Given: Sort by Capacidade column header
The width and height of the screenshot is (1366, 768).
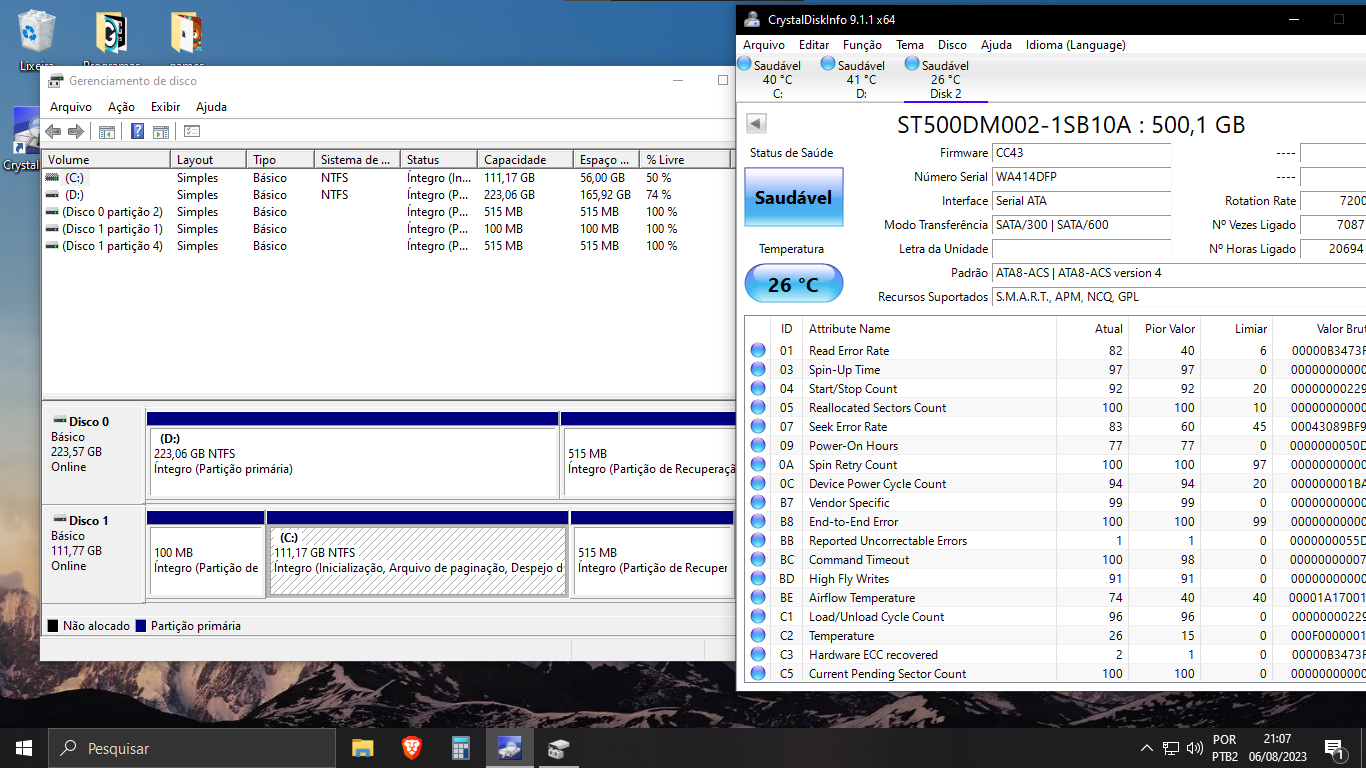Looking at the screenshot, I should coord(525,160).
